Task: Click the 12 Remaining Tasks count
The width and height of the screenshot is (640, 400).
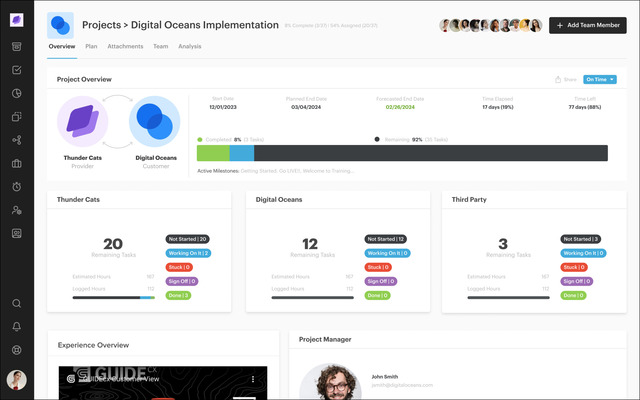Action: (x=310, y=244)
